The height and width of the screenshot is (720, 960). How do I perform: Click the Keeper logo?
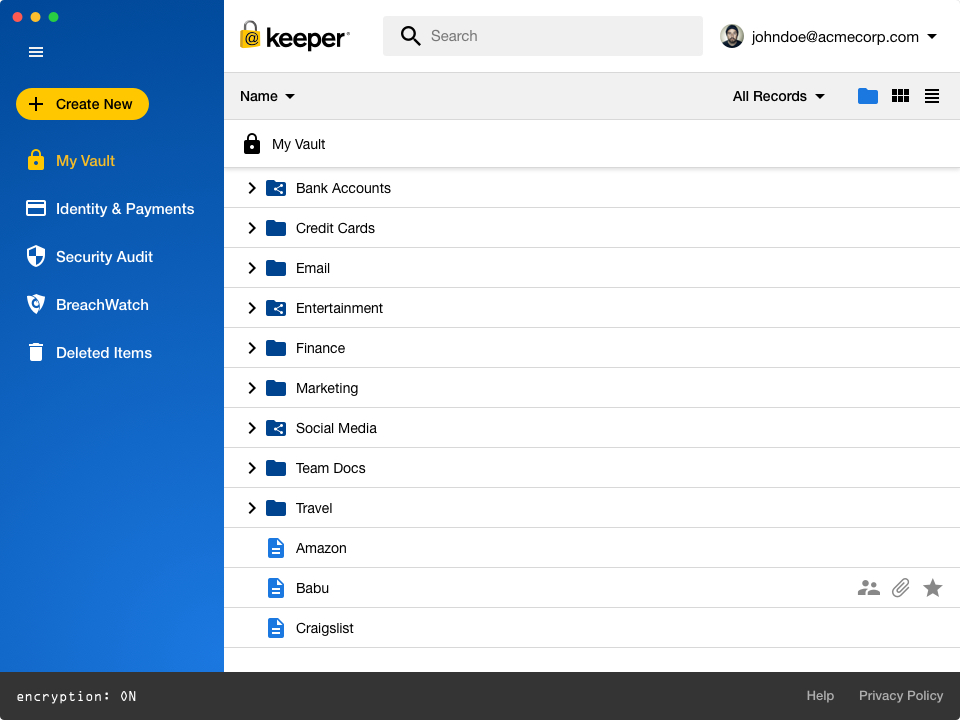(x=294, y=36)
